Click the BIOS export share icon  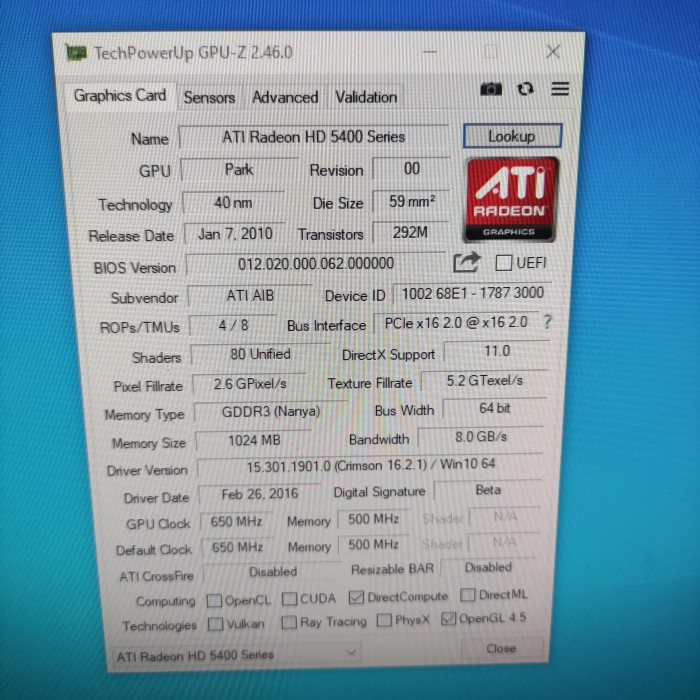click(467, 262)
